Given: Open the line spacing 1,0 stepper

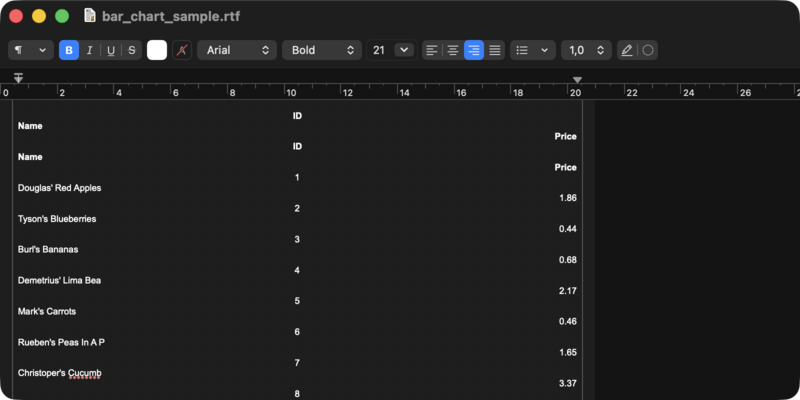Looking at the screenshot, I should pyautogui.click(x=586, y=50).
